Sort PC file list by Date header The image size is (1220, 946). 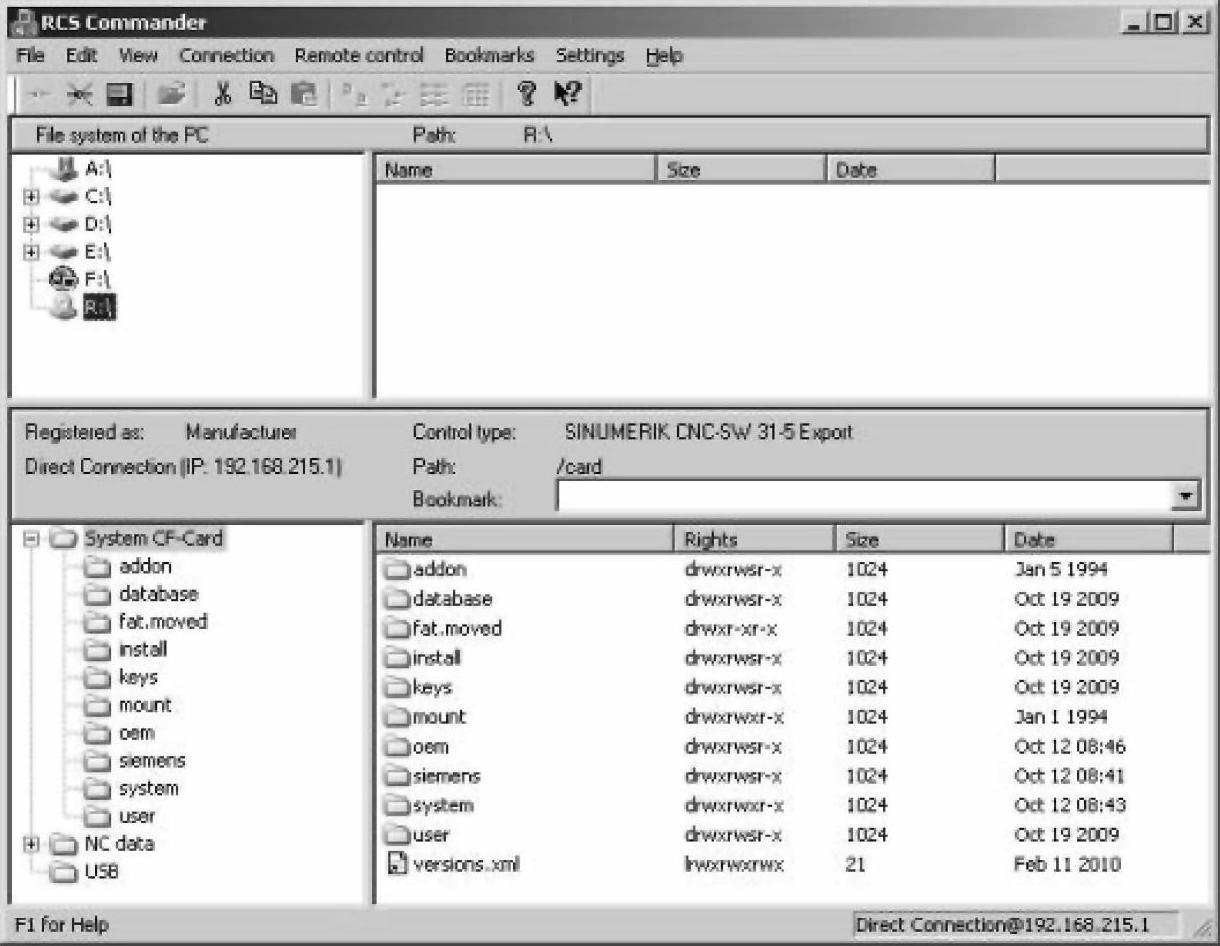pyautogui.click(x=910, y=171)
